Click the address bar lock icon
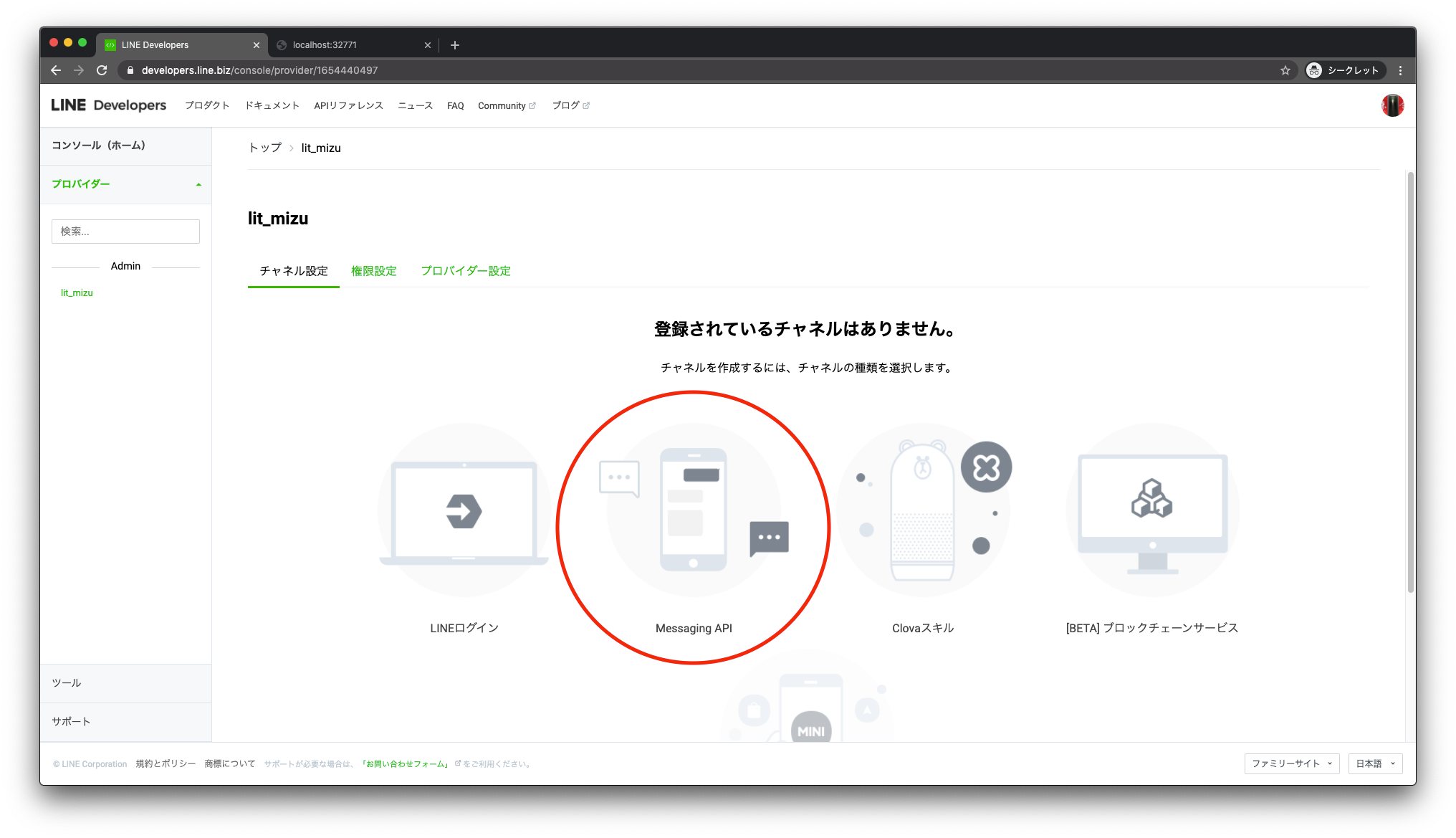1456x838 pixels. click(130, 70)
